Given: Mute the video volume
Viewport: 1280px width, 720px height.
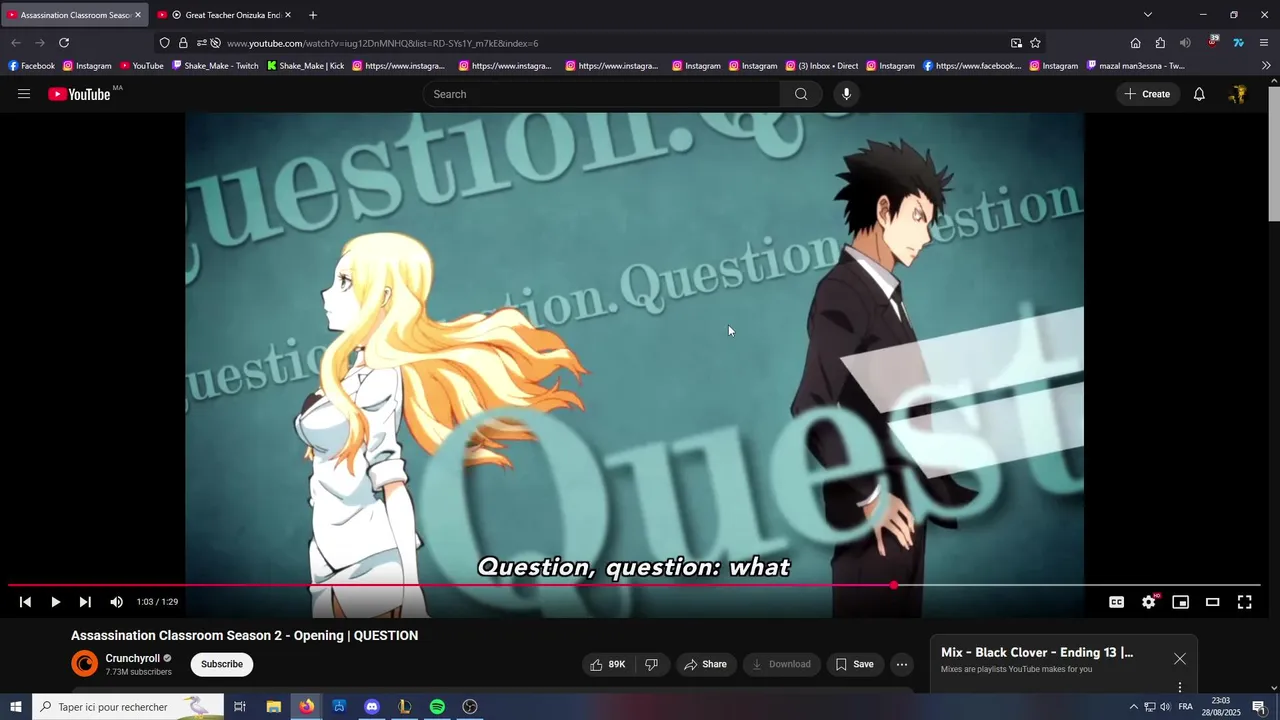Looking at the screenshot, I should [116, 602].
